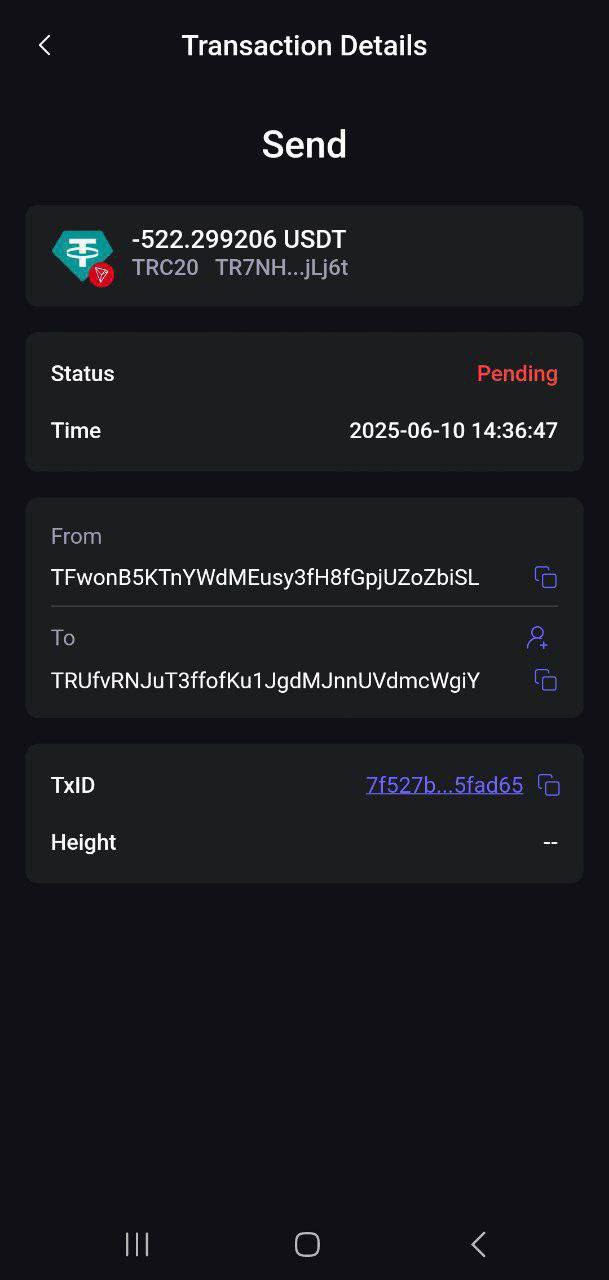The image size is (609, 1280).
Task: Open the TxID link 7f527b...5fad65
Action: tap(444, 785)
